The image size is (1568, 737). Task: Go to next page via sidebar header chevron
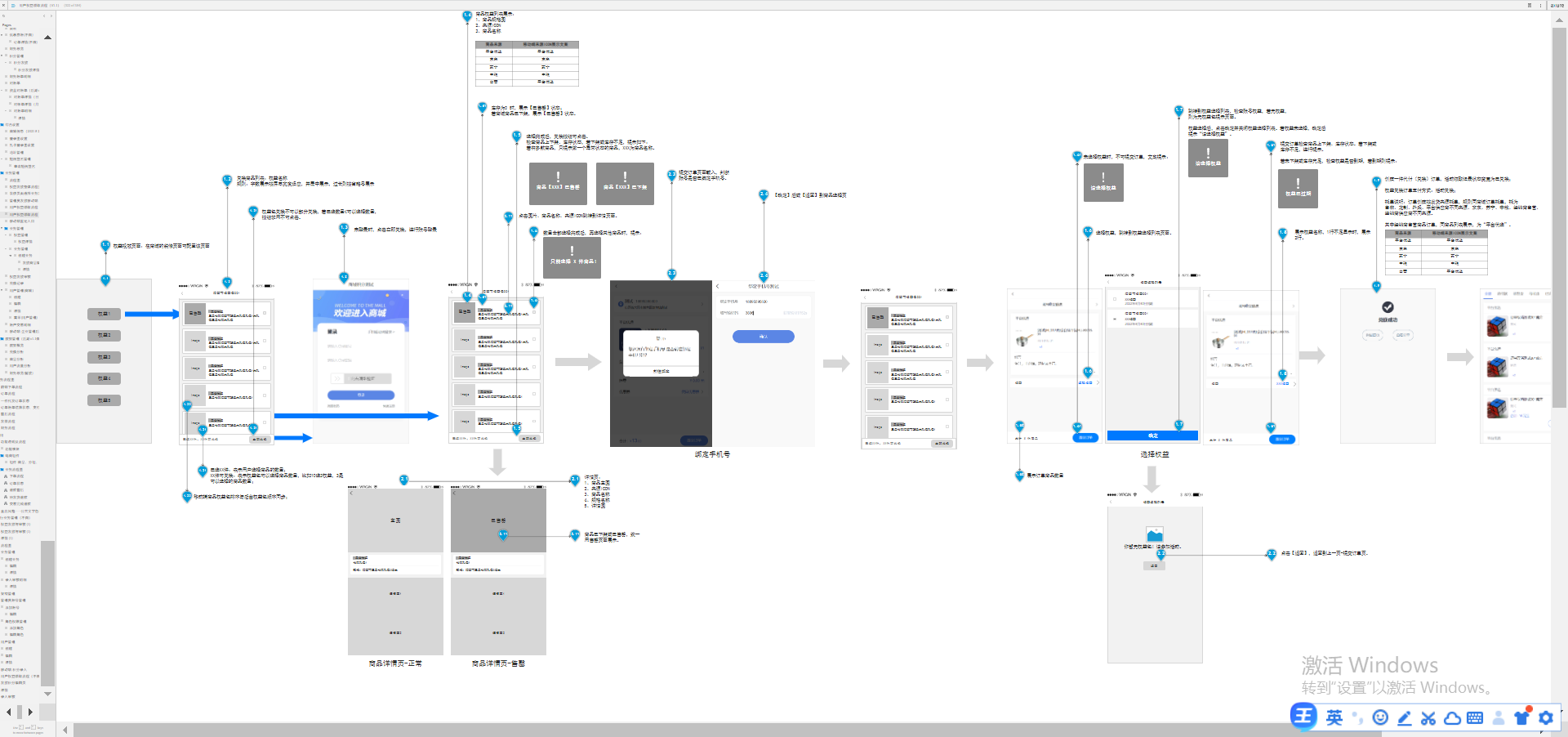tap(51, 16)
